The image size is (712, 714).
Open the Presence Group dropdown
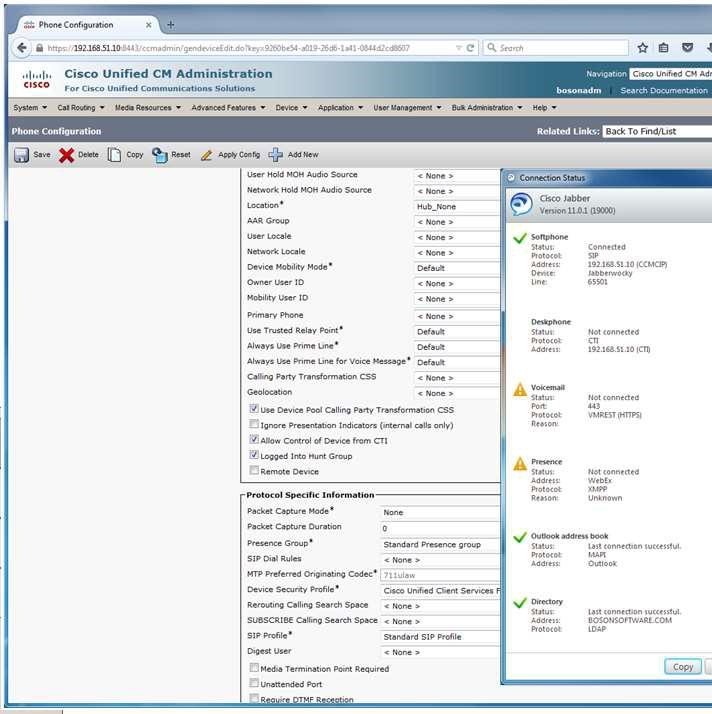tap(440, 545)
